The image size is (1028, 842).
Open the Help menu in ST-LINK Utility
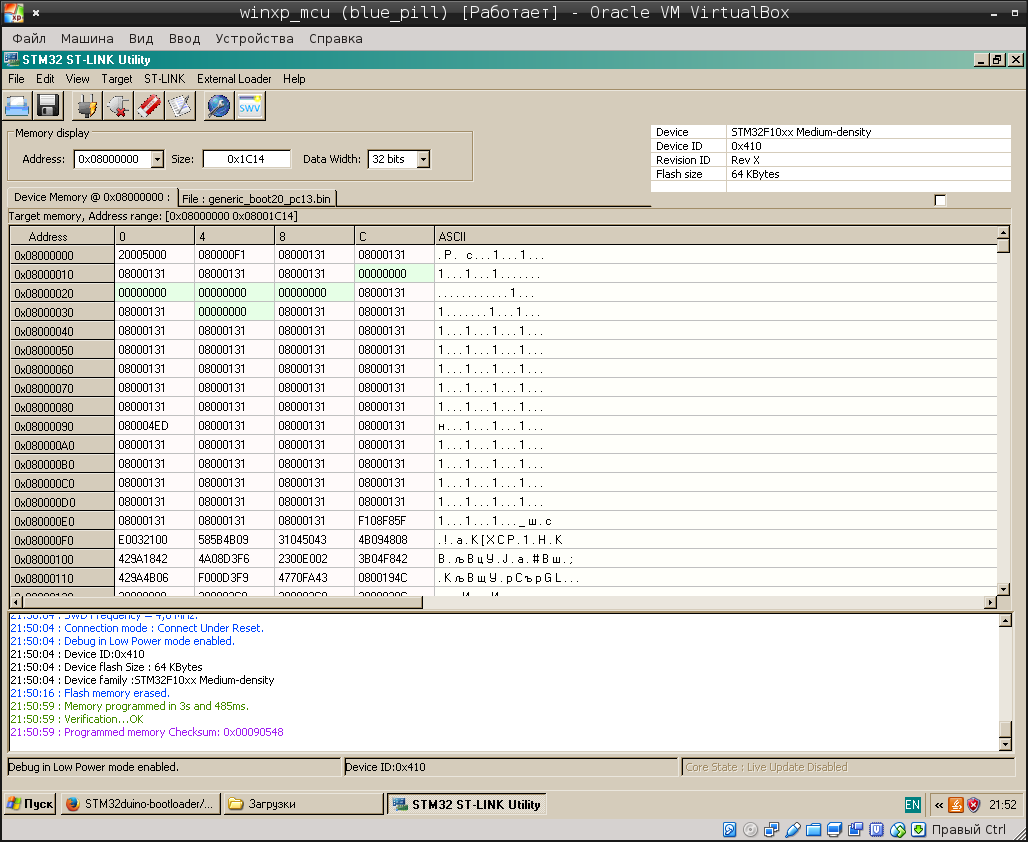click(x=294, y=79)
